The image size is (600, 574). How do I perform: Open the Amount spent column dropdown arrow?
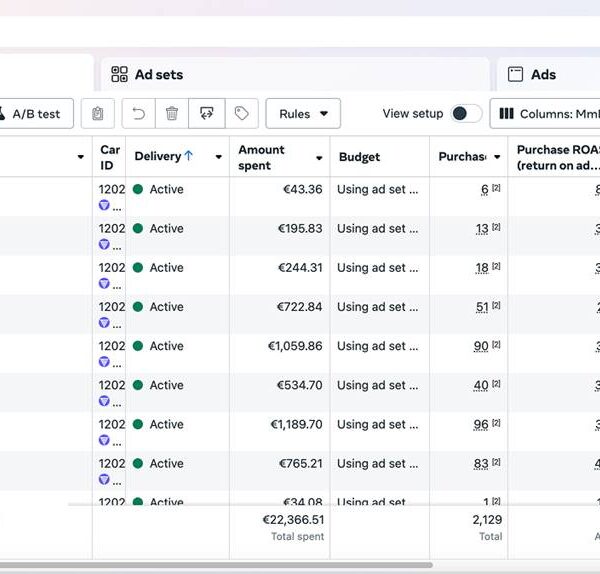pyautogui.click(x=319, y=158)
